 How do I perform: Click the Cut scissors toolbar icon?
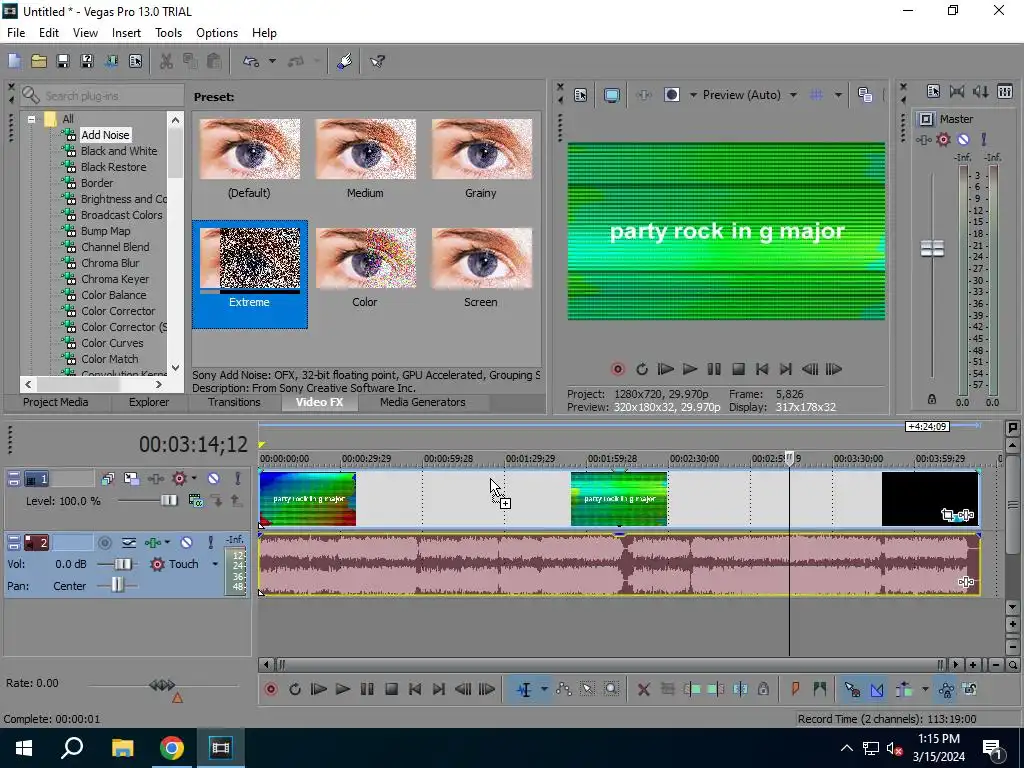(167, 61)
